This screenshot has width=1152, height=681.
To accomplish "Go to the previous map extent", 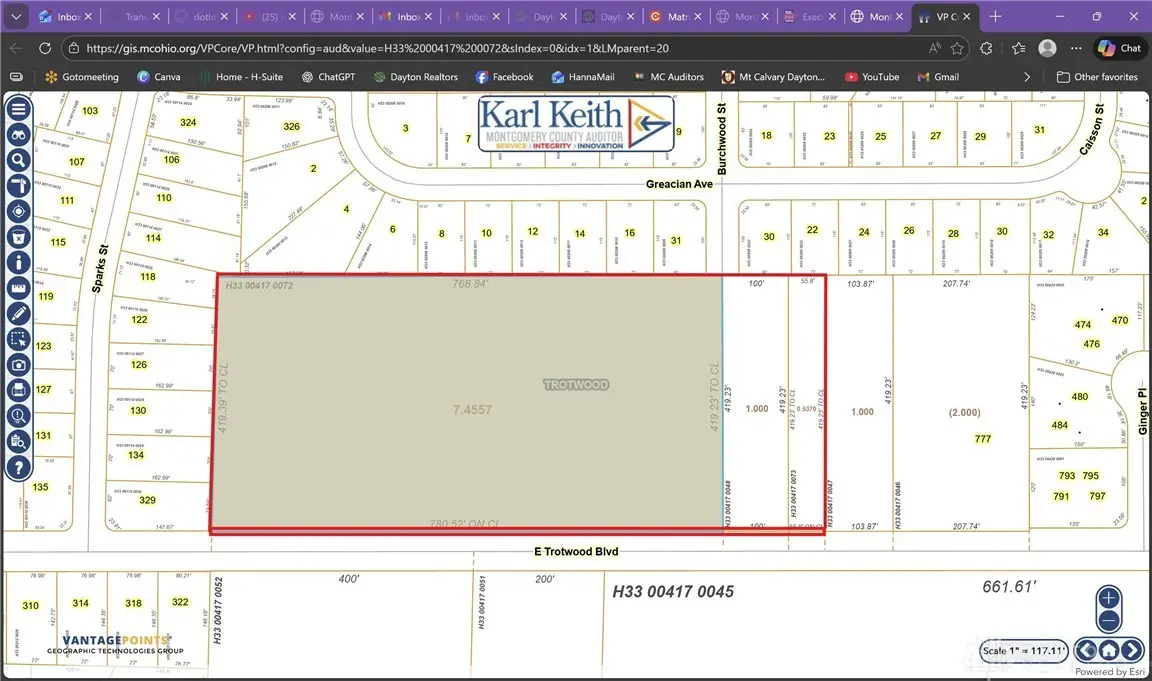I will pos(1086,650).
